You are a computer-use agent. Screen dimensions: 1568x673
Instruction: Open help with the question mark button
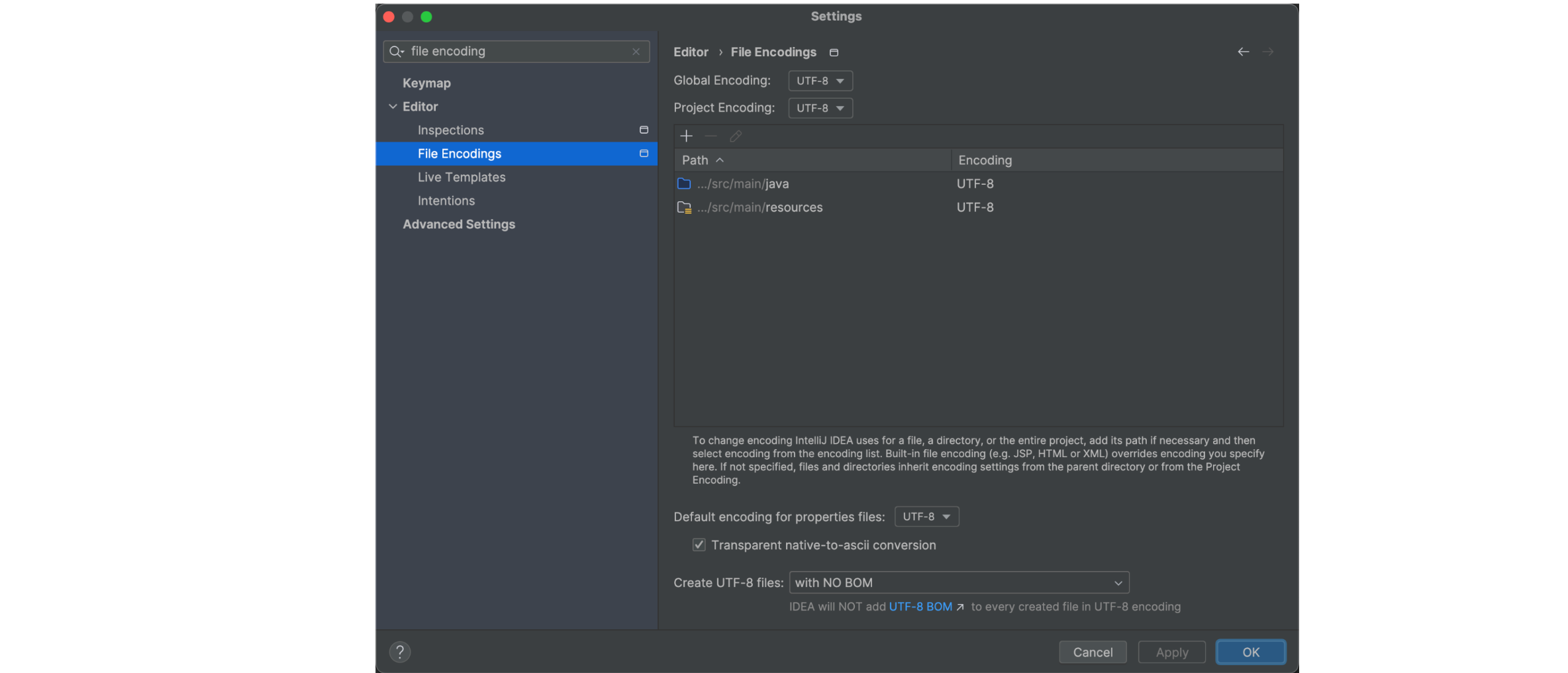point(400,652)
